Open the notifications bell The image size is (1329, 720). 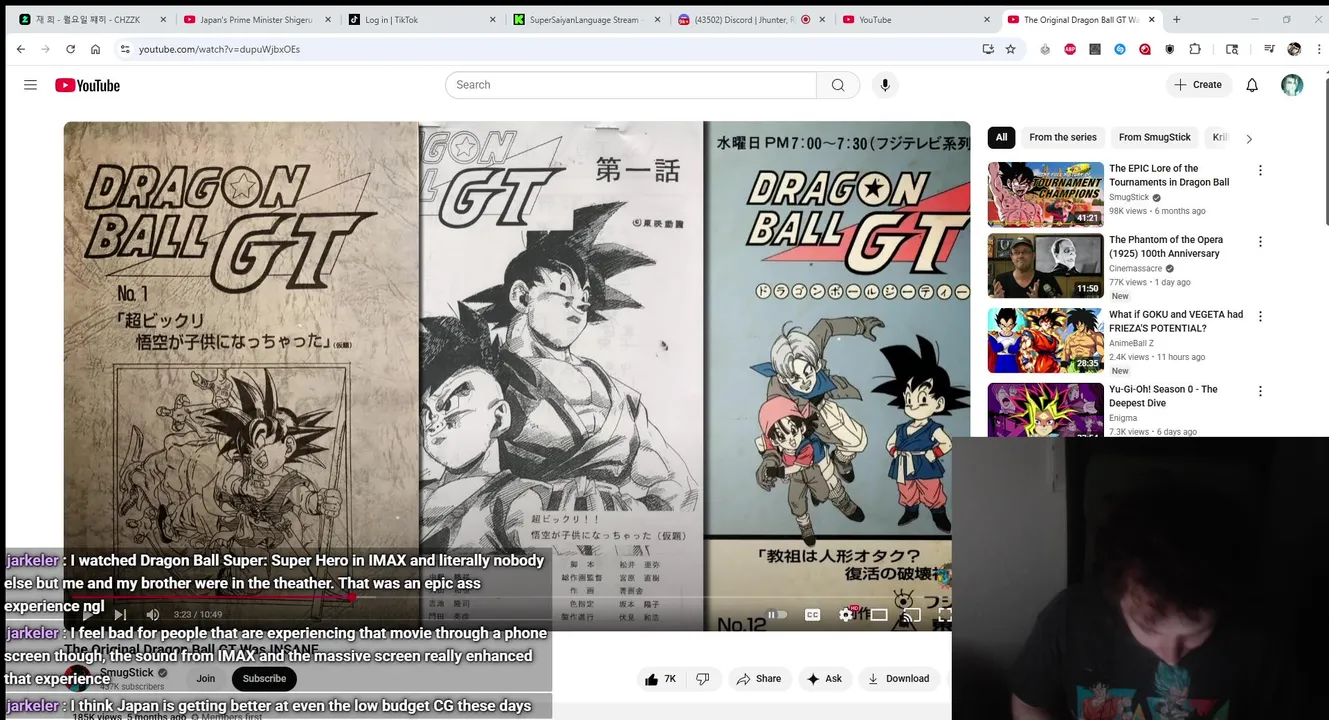point(1252,85)
